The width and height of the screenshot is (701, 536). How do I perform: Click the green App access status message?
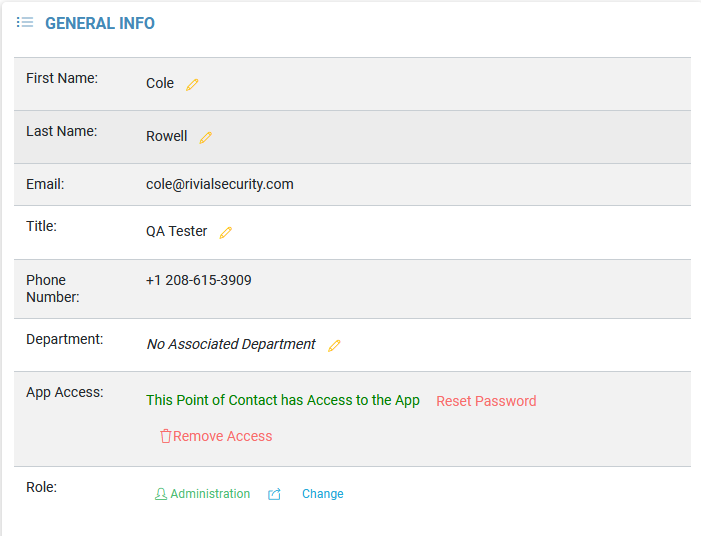click(283, 400)
